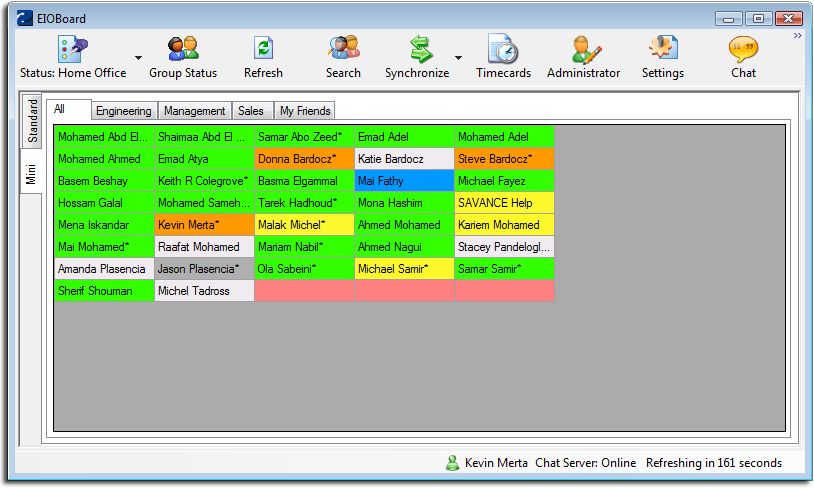Expand the toolbar overflow chevron

pyautogui.click(x=798, y=35)
